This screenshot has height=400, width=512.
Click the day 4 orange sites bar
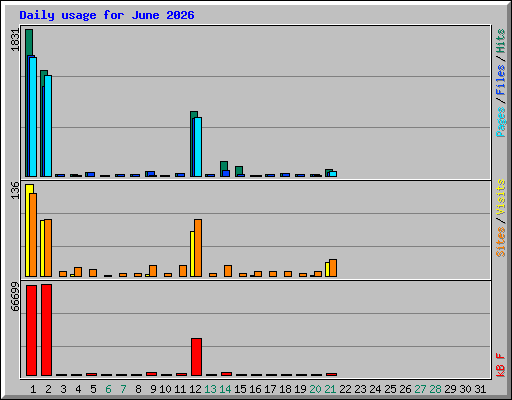coord(78,272)
